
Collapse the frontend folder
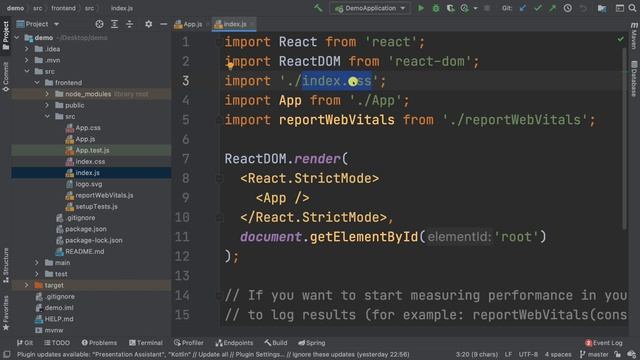click(x=37, y=82)
